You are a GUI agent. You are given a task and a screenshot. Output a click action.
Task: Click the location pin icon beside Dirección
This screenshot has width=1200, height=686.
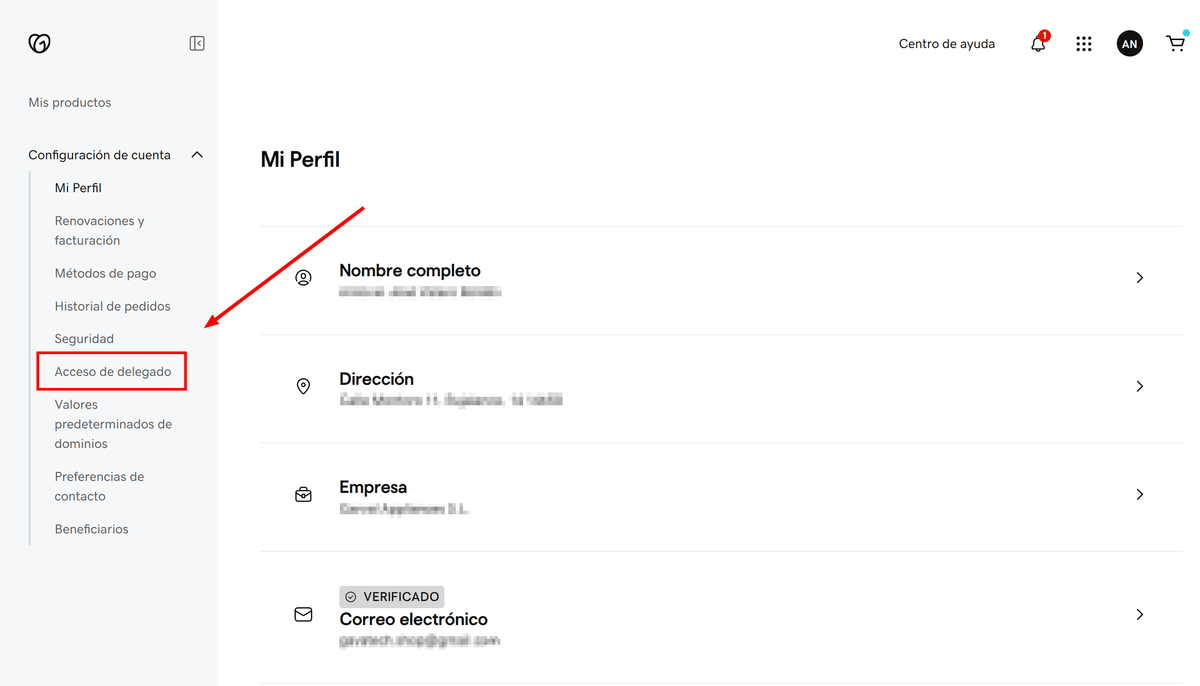[x=303, y=386]
